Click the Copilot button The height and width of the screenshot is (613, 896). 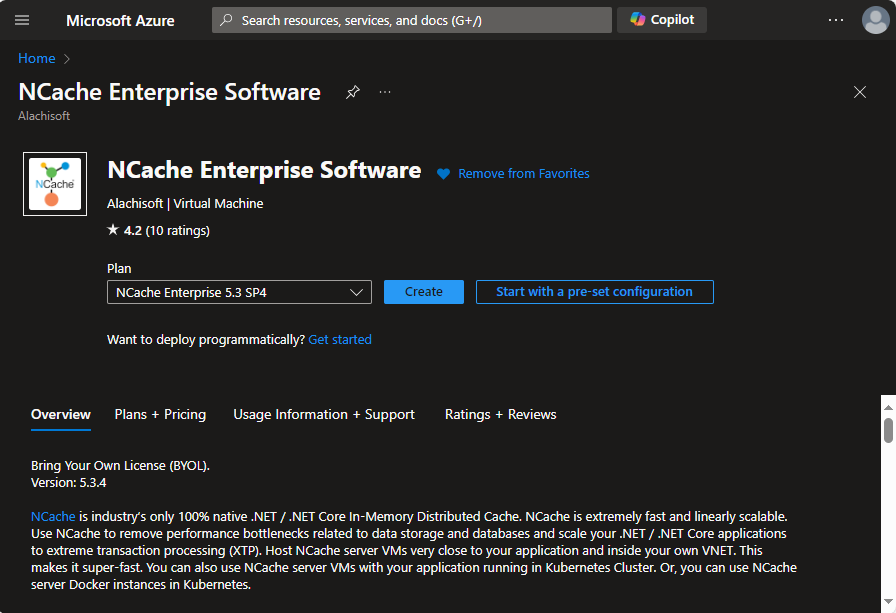point(662,20)
